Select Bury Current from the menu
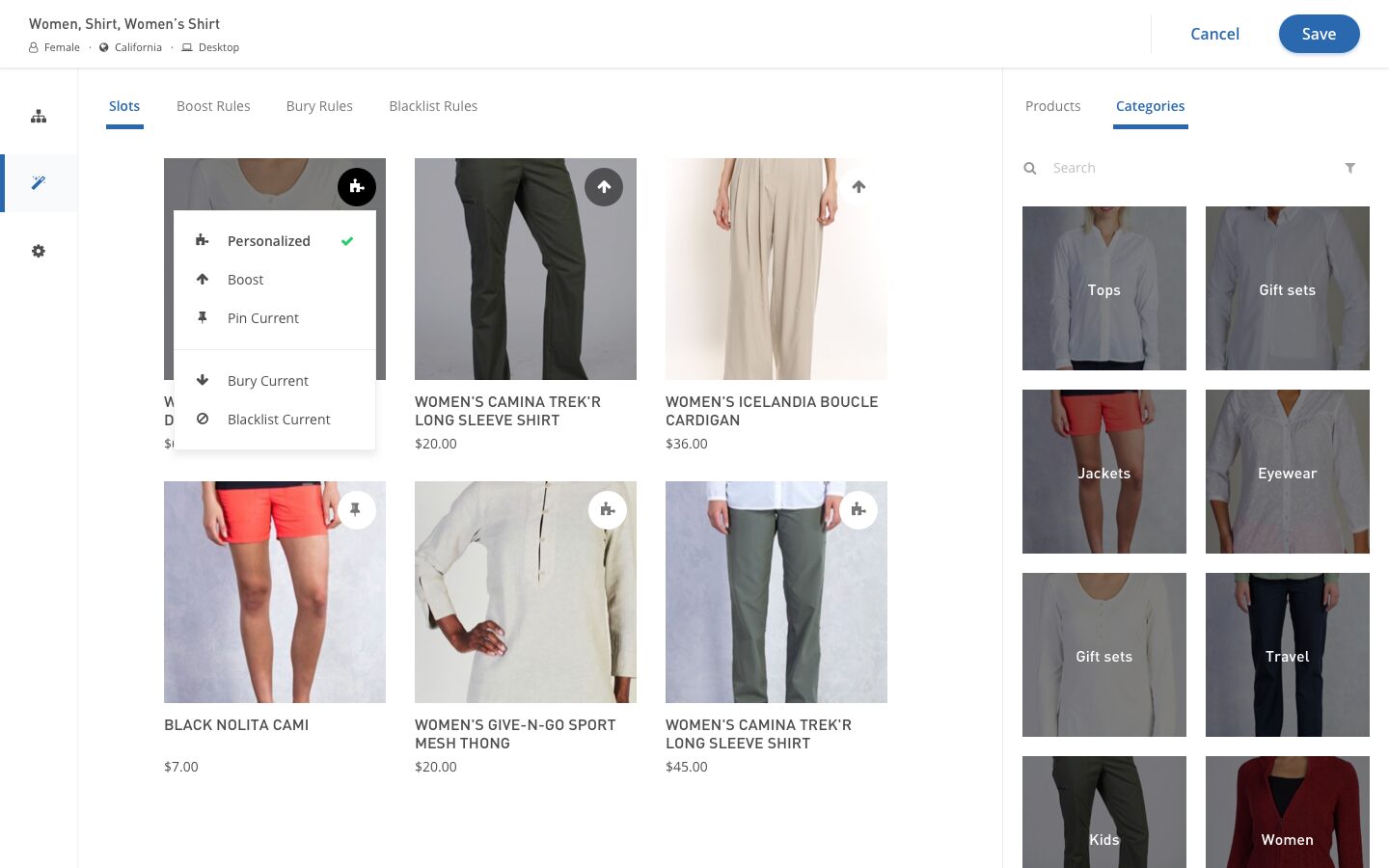Screen dimensions: 1389x868 click(275, 381)
